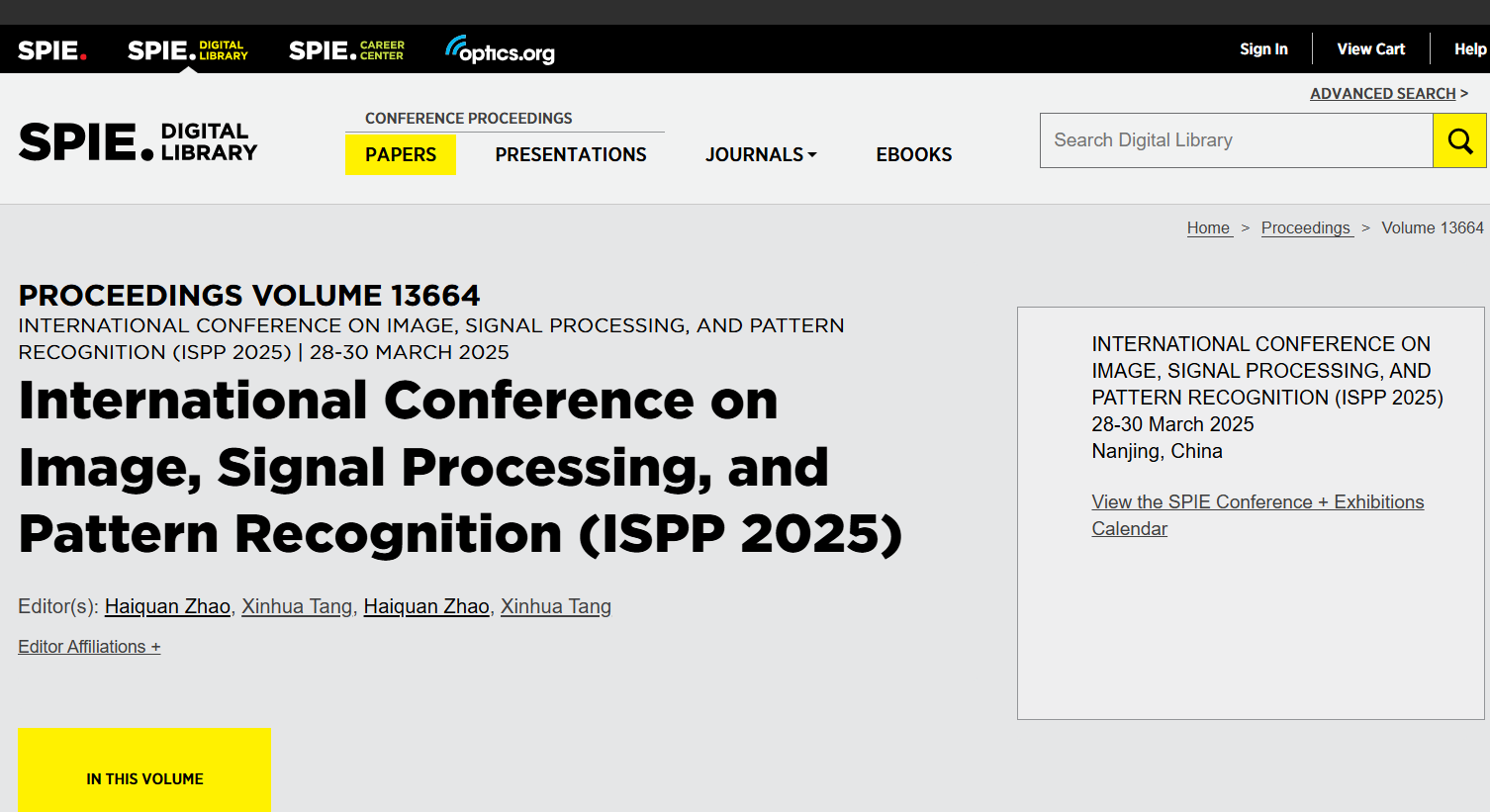1490x812 pixels.
Task: Click Conference Proceedings label
Action: click(x=469, y=119)
